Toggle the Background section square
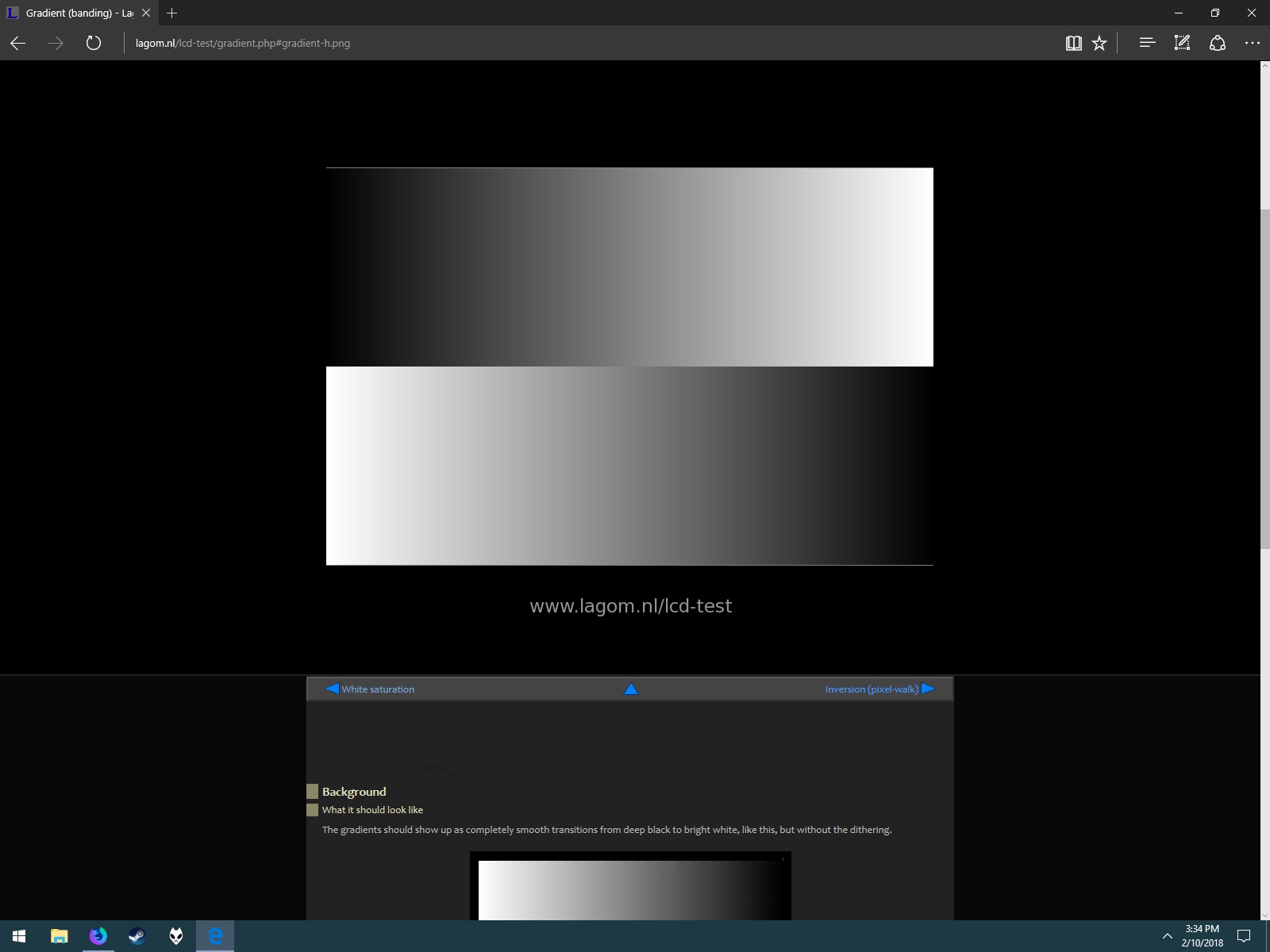Screen dimensions: 1270x952 click(312, 792)
